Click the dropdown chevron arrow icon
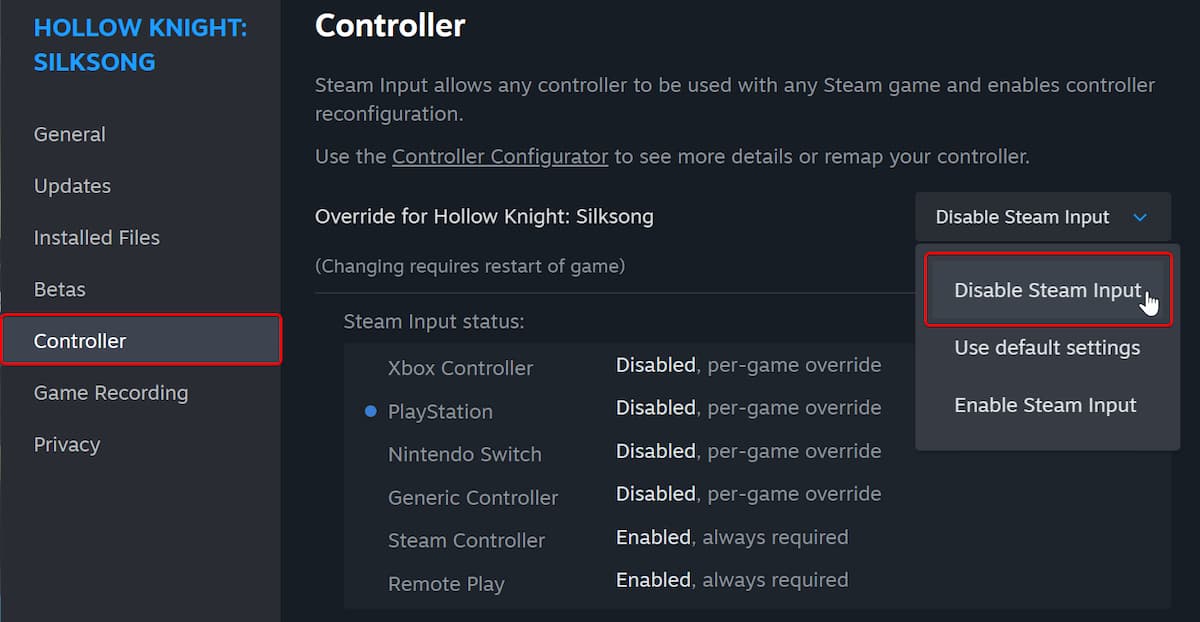This screenshot has width=1200, height=622. [x=1139, y=217]
